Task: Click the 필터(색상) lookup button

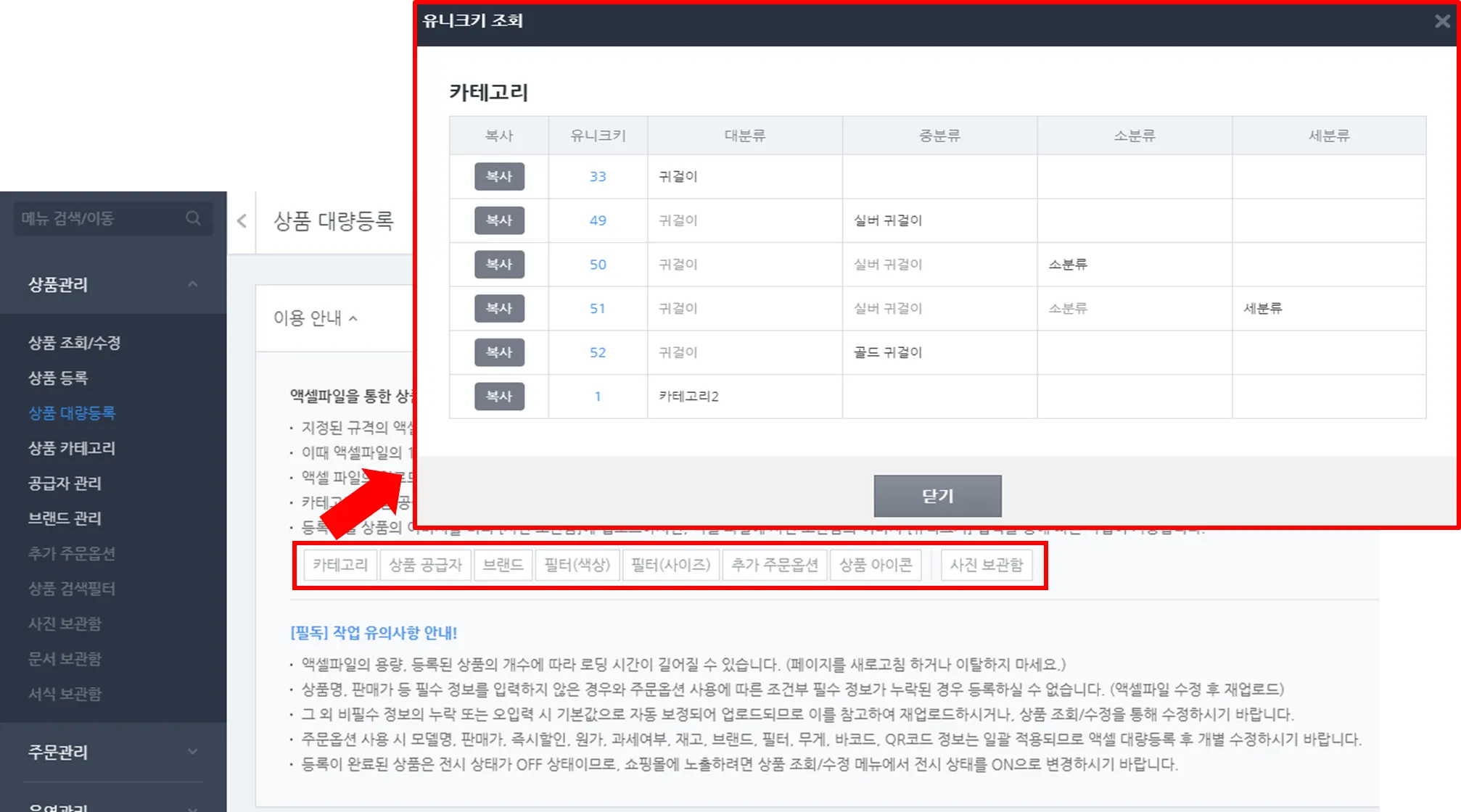Action: coord(577,565)
